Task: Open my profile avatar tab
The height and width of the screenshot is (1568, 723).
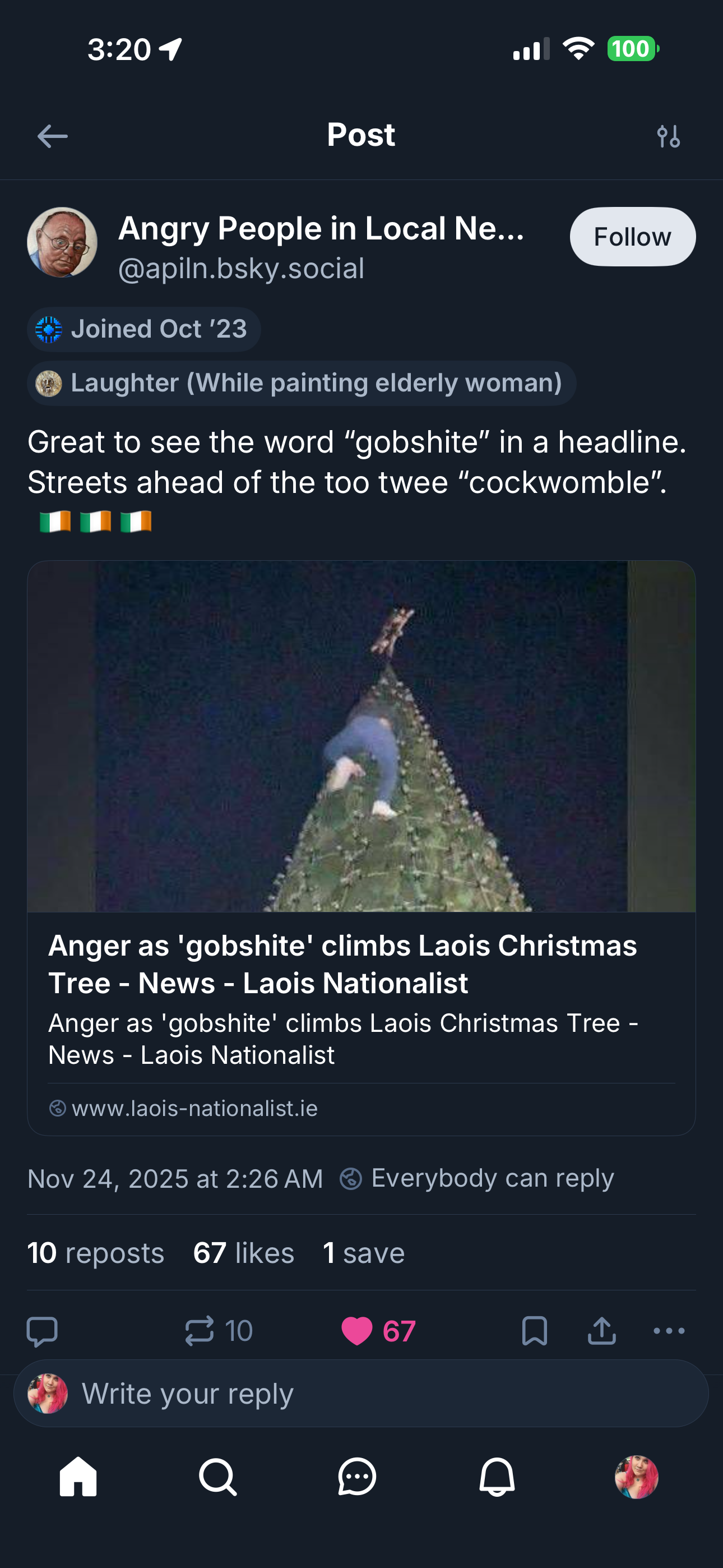Action: (637, 1477)
